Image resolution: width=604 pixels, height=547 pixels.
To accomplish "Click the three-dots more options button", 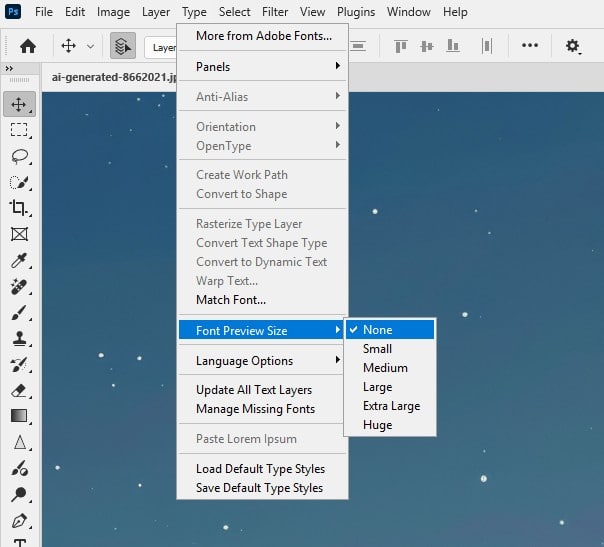I will point(530,46).
